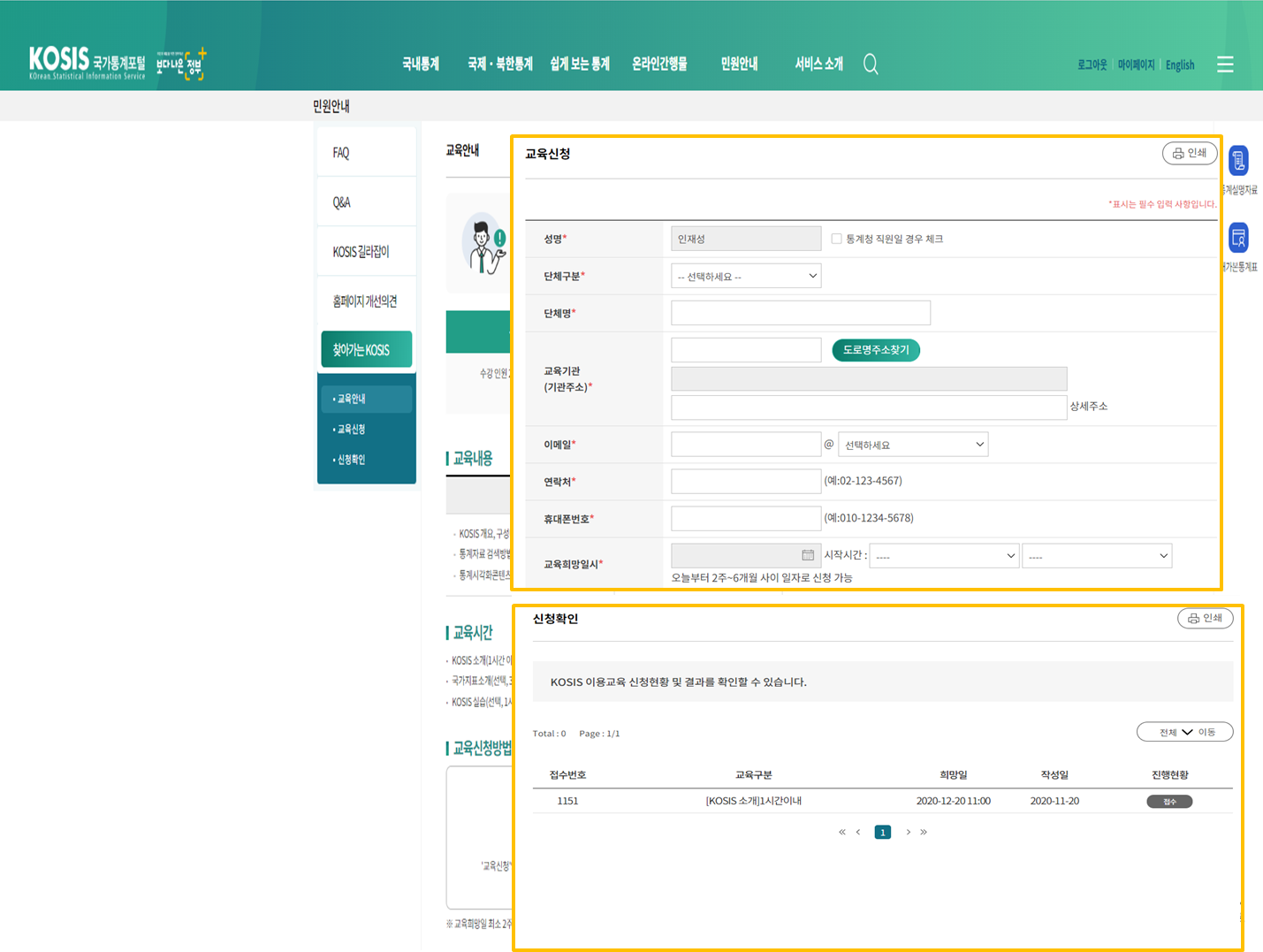Click the 접수 status badge

1169,801
